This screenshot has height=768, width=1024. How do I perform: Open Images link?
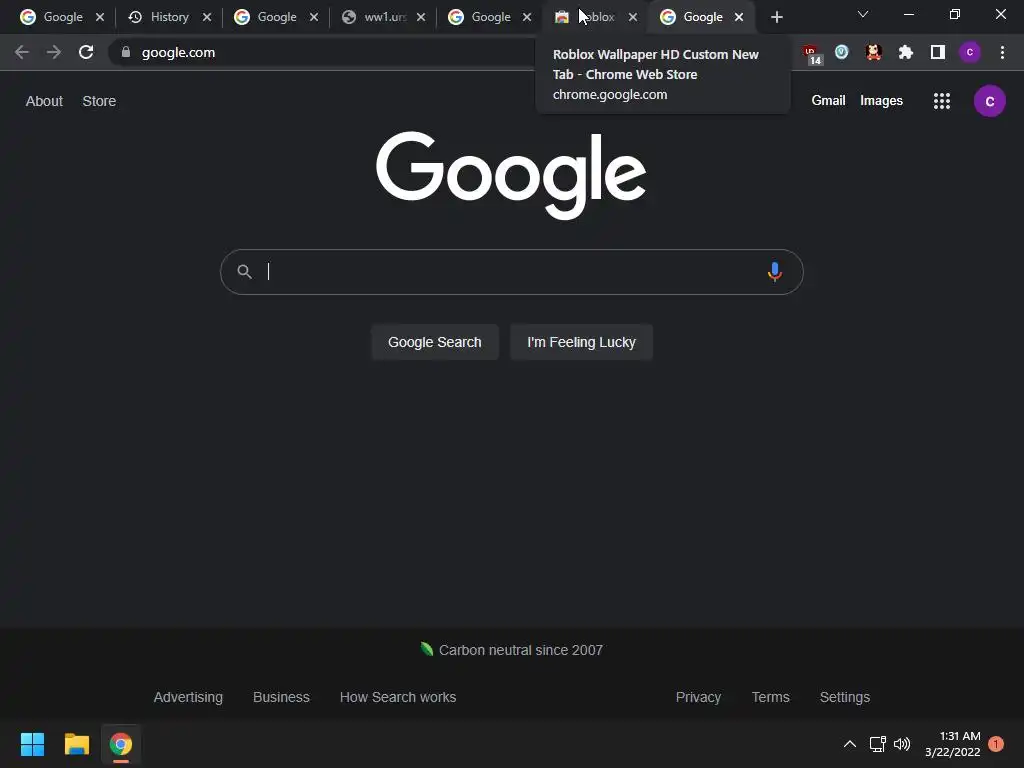tap(881, 101)
